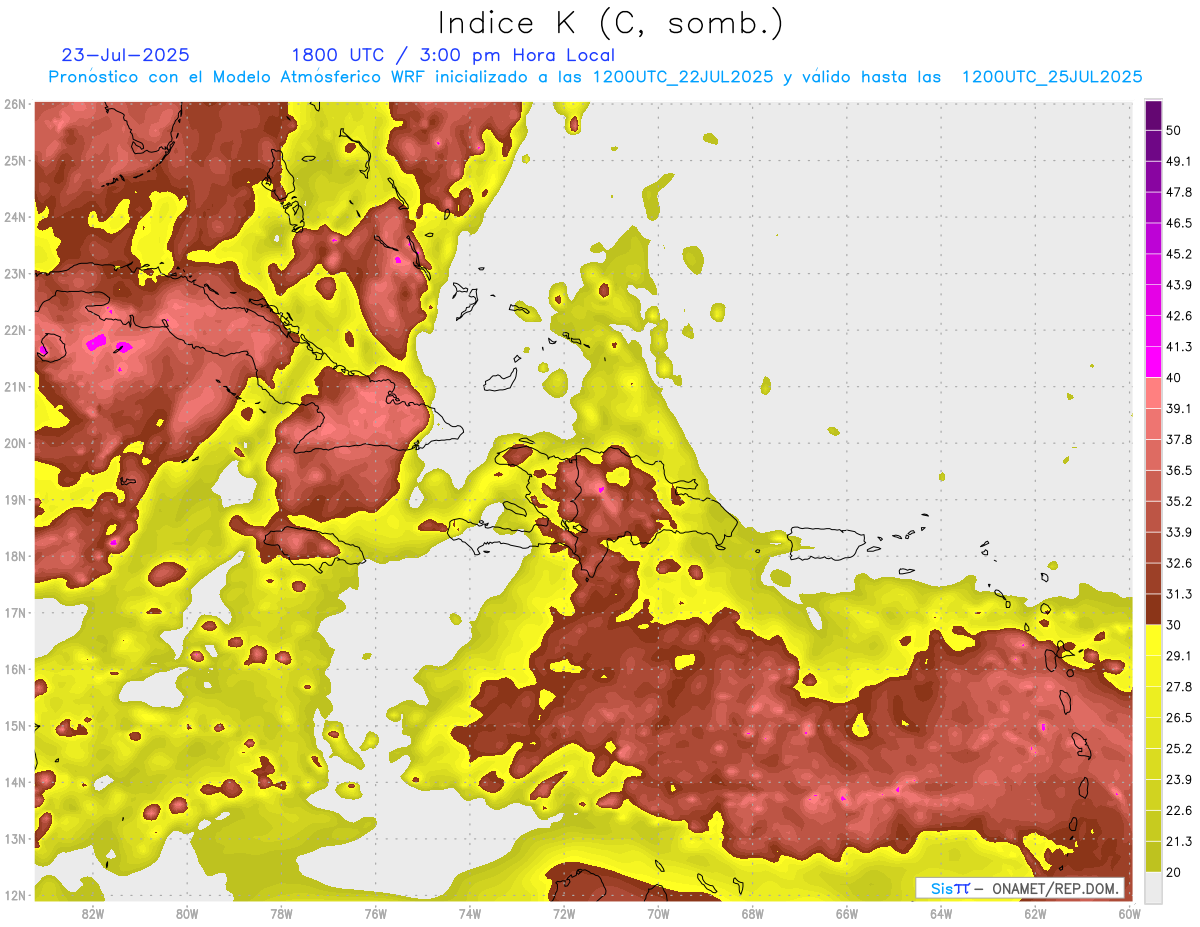
Task: Click the 13N latitude label
Action: click(15, 838)
